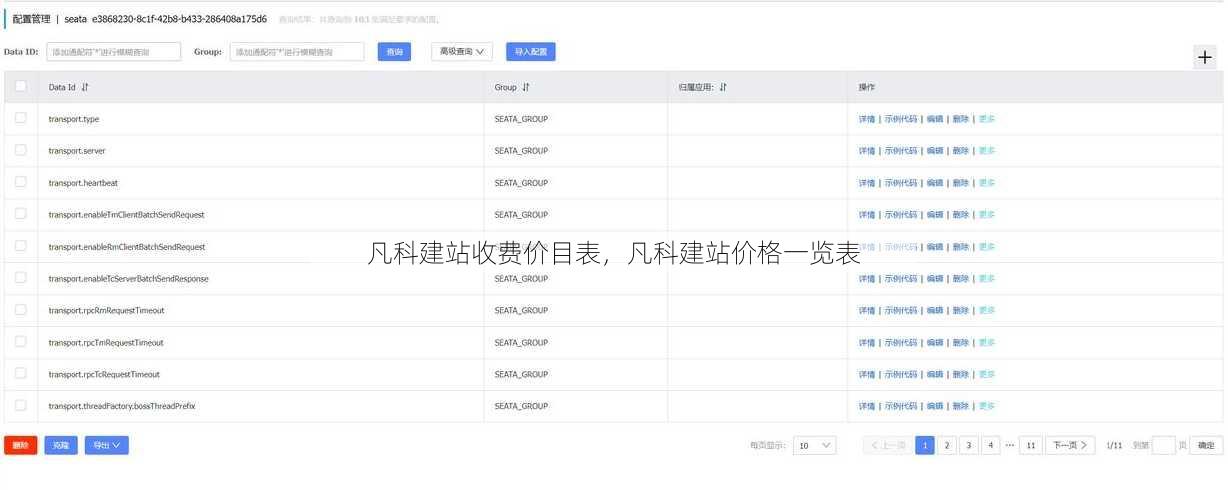Click SEATA_GROUP in the transport.server row
Image resolution: width=1228 pixels, height=490 pixels.
(521, 151)
